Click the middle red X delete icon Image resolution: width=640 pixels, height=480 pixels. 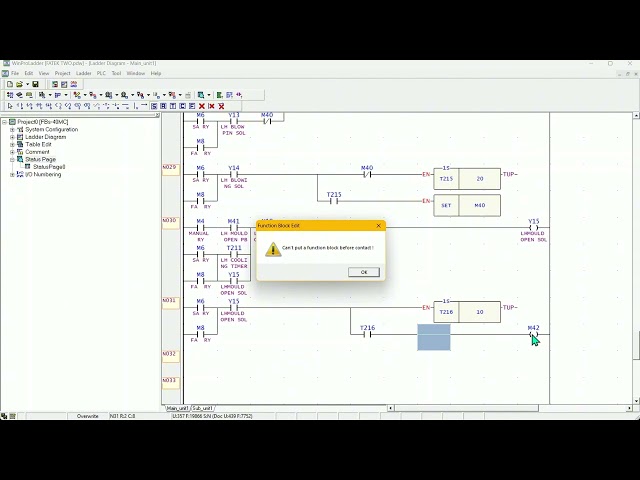(x=211, y=106)
